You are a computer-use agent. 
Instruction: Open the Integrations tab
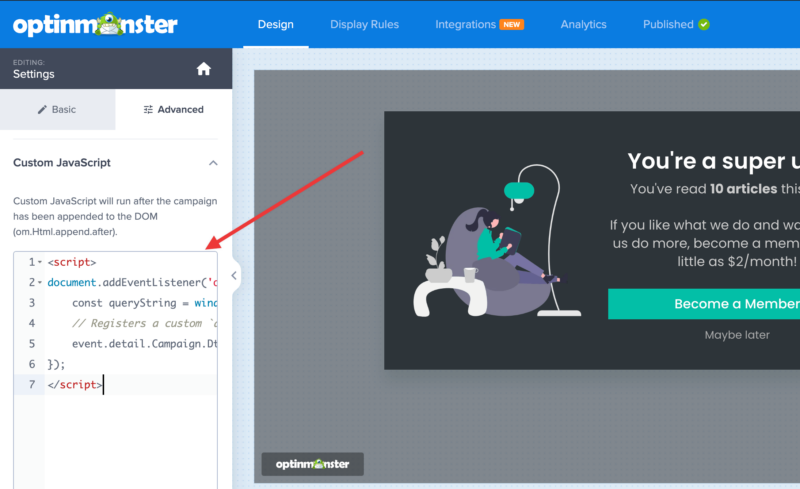click(x=465, y=25)
